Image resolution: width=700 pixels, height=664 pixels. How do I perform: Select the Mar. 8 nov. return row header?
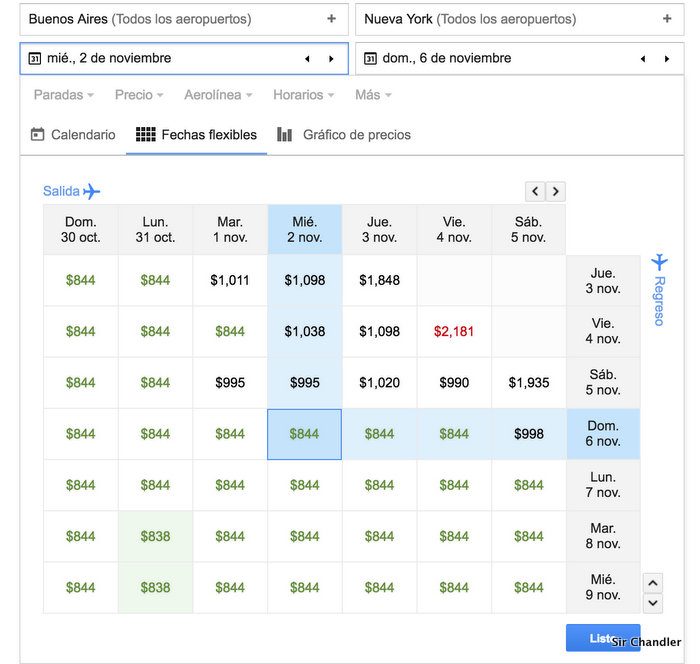(603, 536)
